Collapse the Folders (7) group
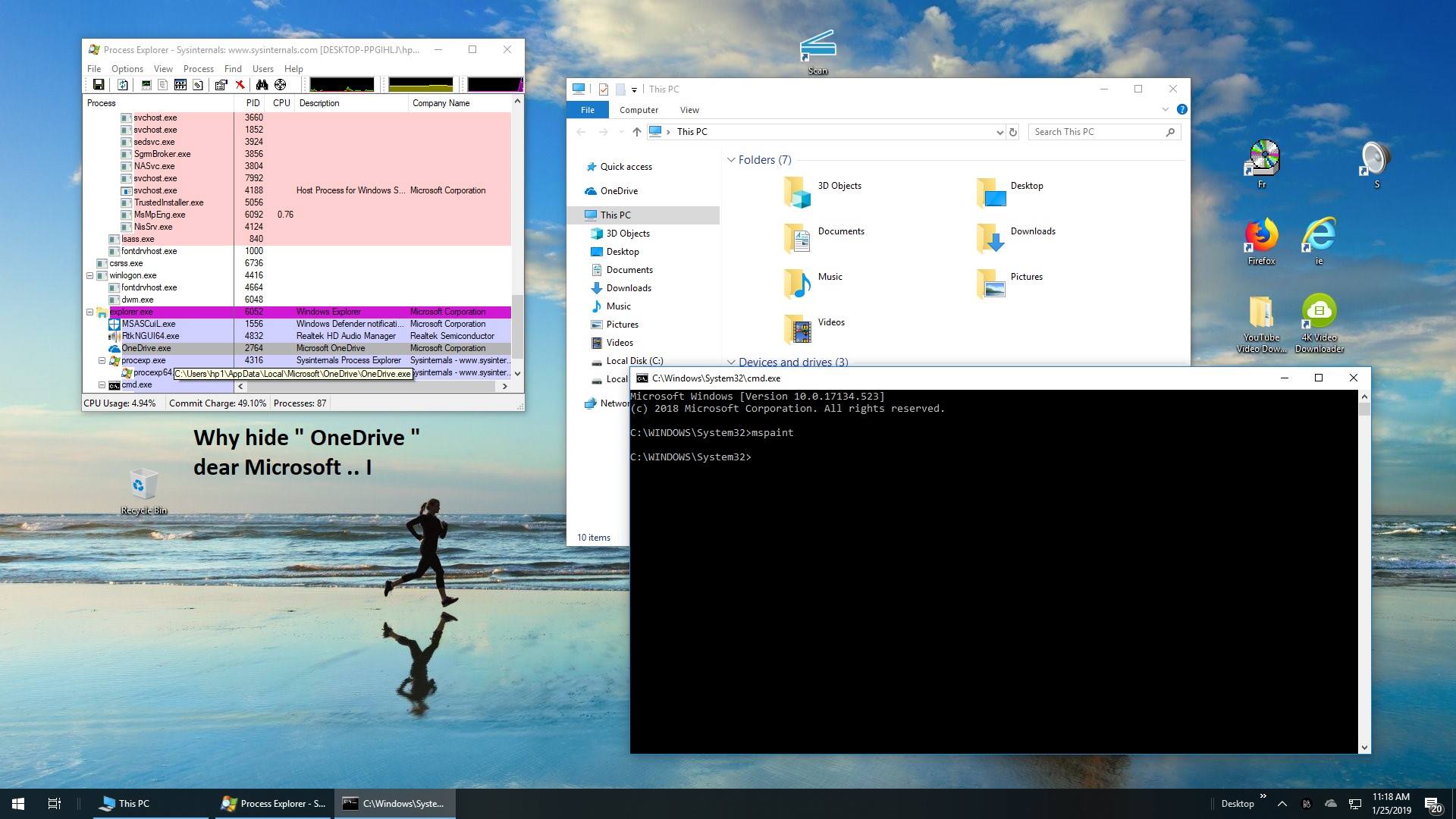Viewport: 1456px width, 819px height. pyautogui.click(x=731, y=160)
